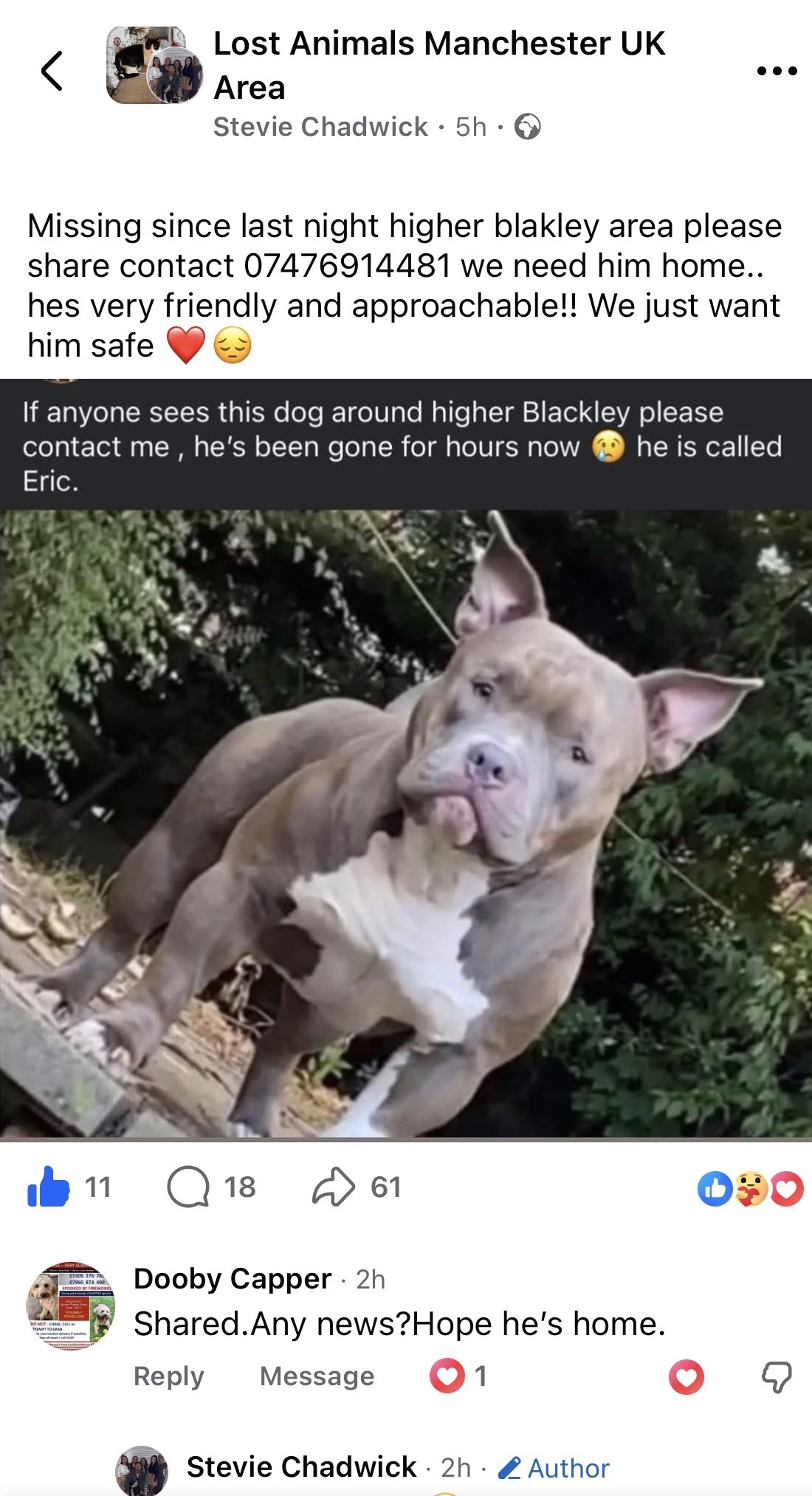Tap the thumbs-down icon on Dooby's comment
Viewport: 812px width, 1496px height.
tap(776, 1377)
